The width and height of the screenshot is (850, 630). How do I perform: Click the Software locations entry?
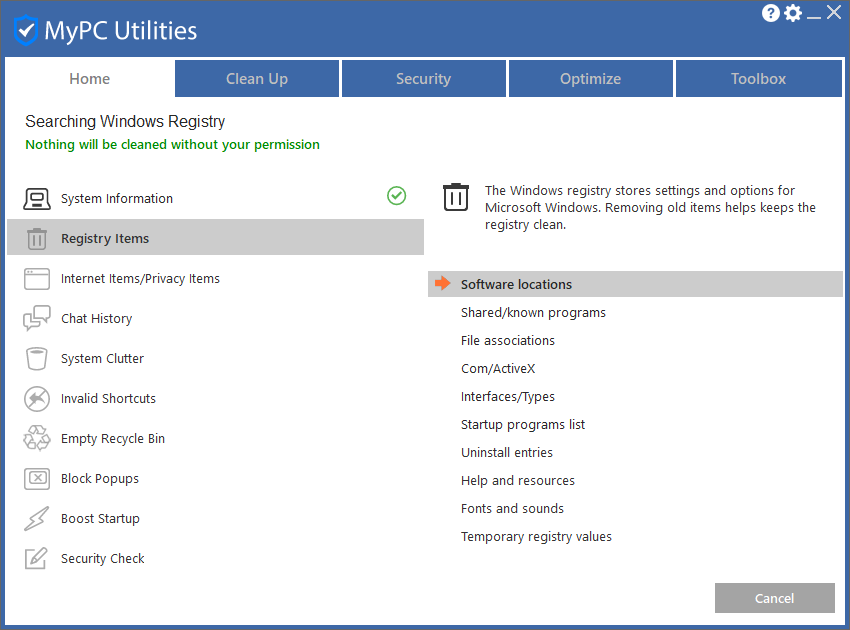tap(635, 284)
